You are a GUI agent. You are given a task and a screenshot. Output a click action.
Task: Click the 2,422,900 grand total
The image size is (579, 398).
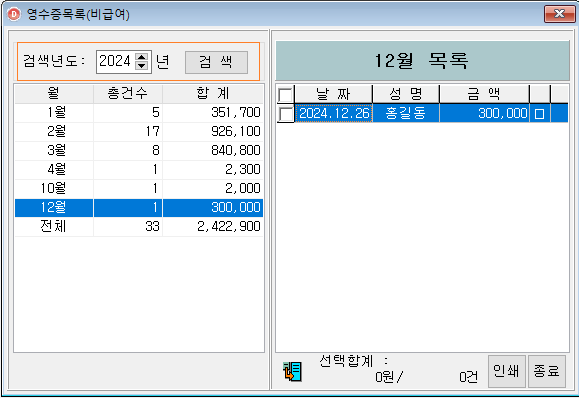(x=229, y=226)
